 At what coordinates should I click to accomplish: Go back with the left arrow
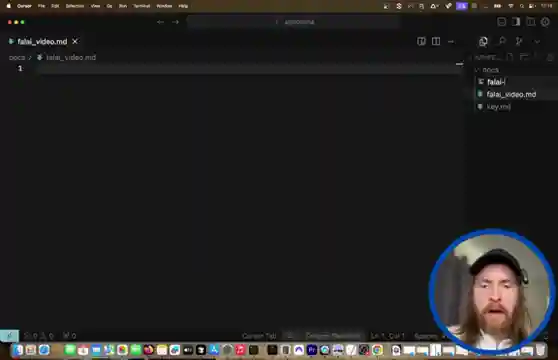(x=160, y=22)
